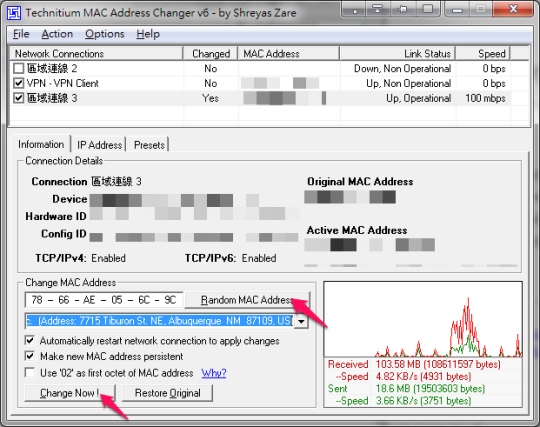Click Sent '18.6 MB' value
The height and width of the screenshot is (427, 540).
[430, 389]
